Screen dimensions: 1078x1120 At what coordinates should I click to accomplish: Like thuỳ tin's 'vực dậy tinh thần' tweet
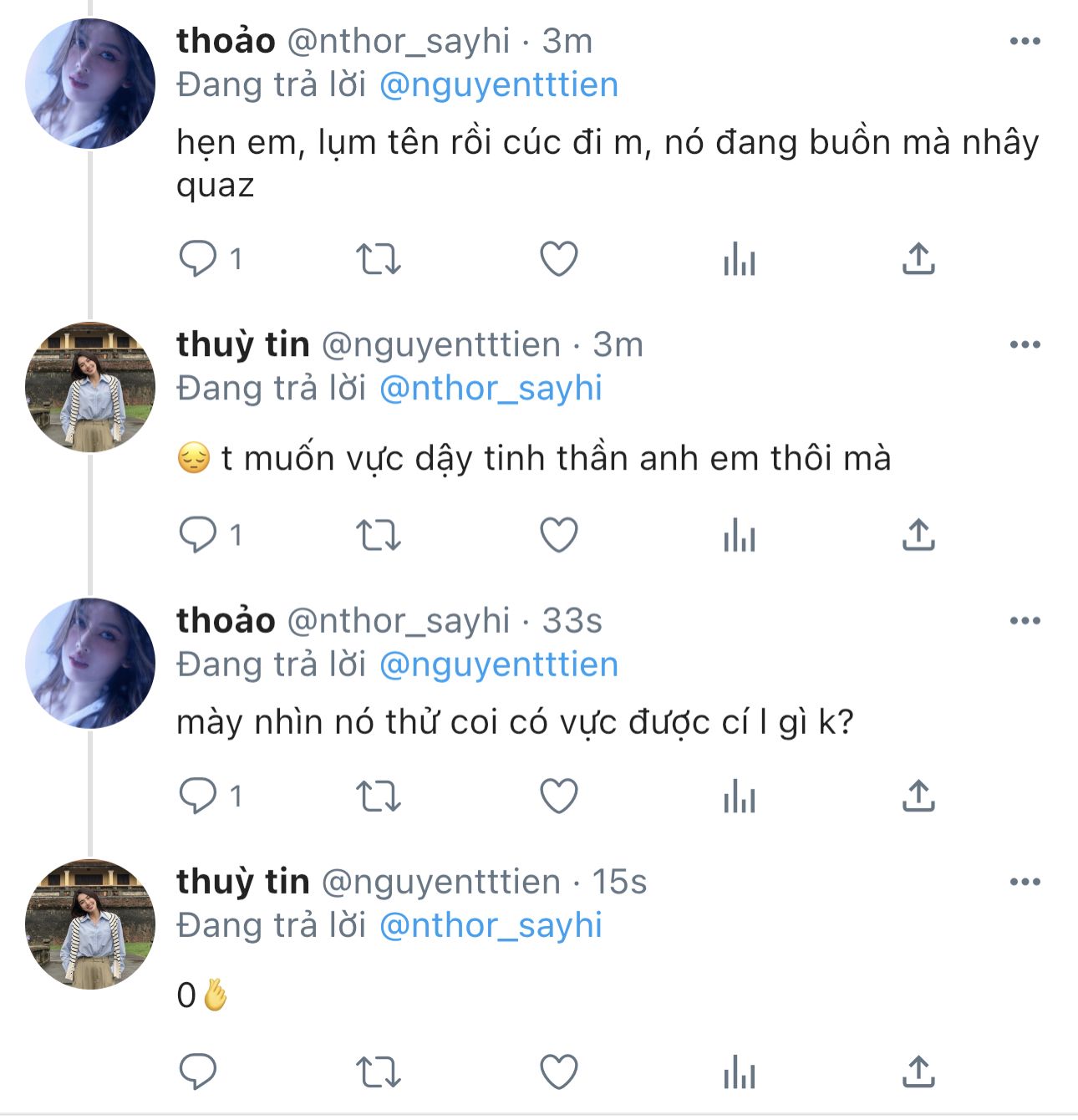(x=559, y=535)
